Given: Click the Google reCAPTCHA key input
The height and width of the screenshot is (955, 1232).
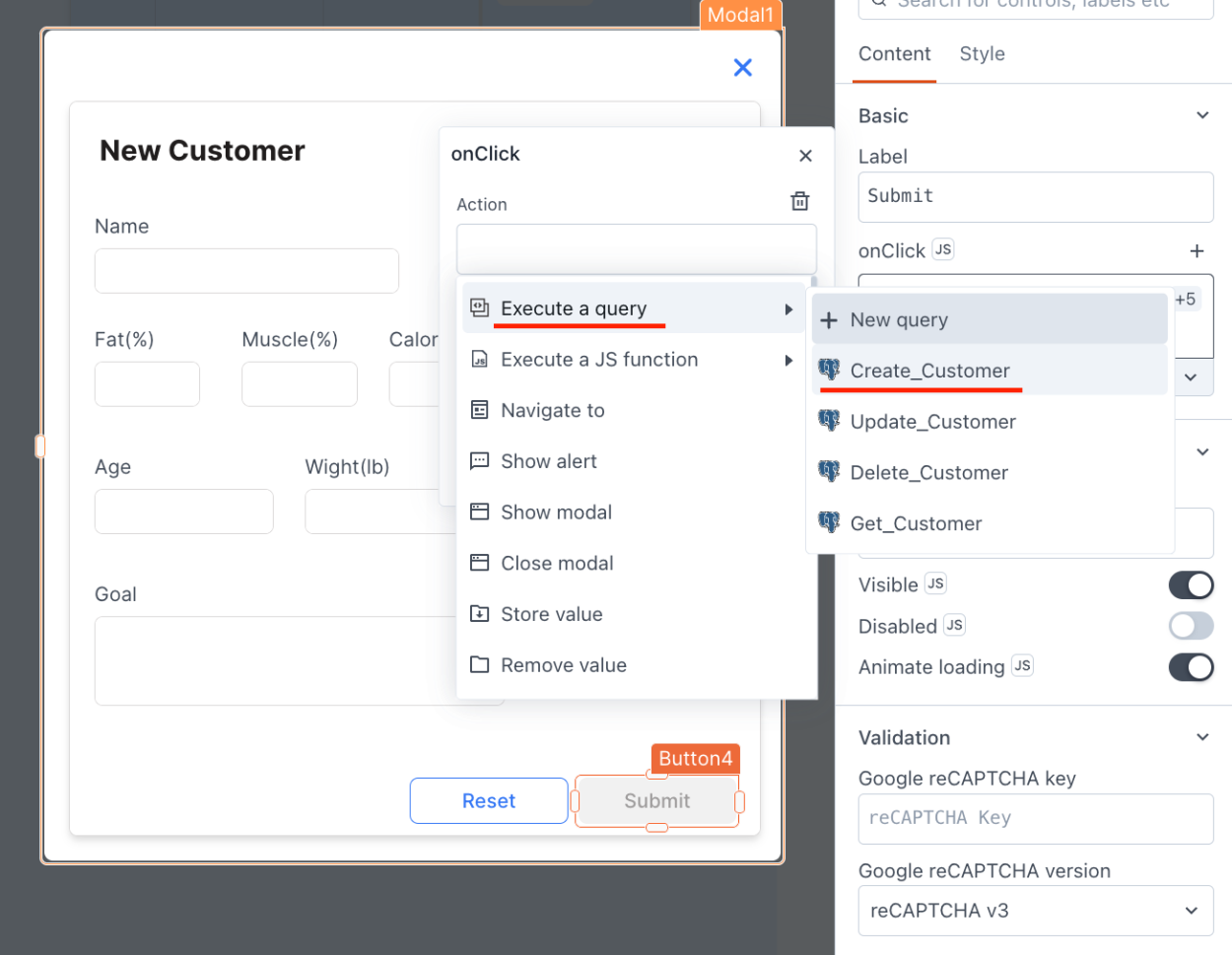Looking at the screenshot, I should pyautogui.click(x=1035, y=819).
